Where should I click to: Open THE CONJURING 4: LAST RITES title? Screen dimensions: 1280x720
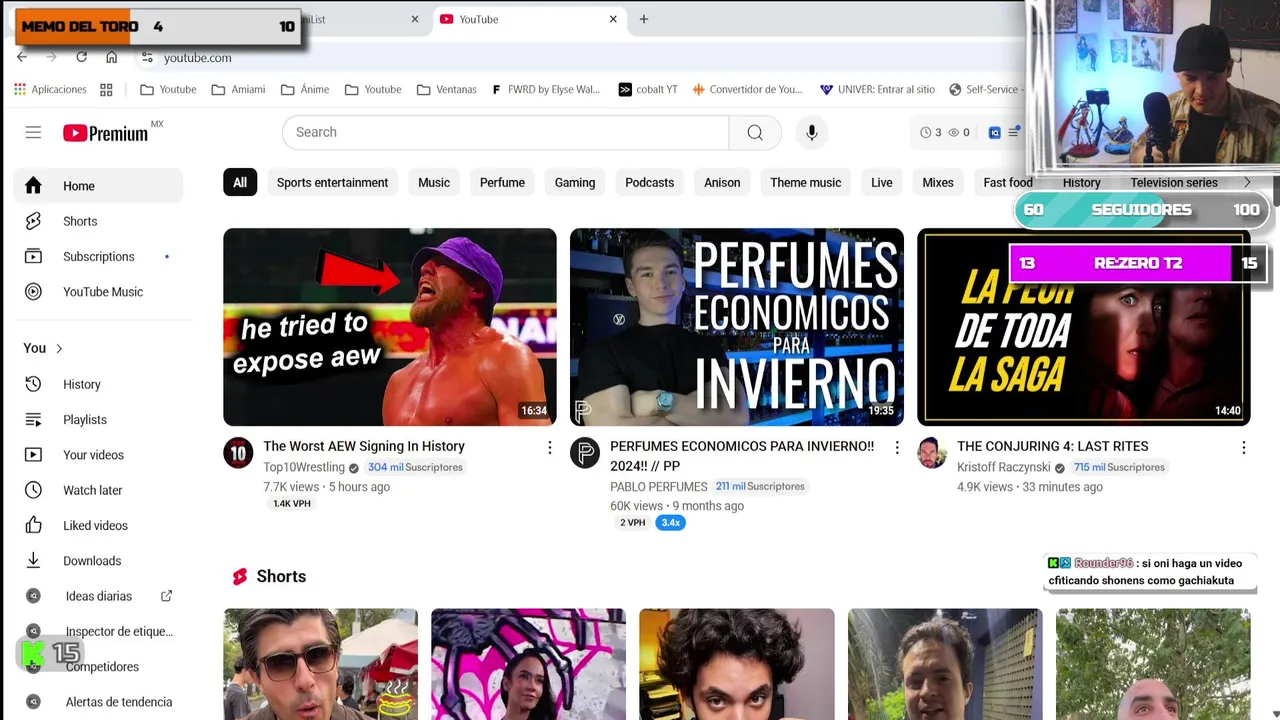pos(1052,446)
